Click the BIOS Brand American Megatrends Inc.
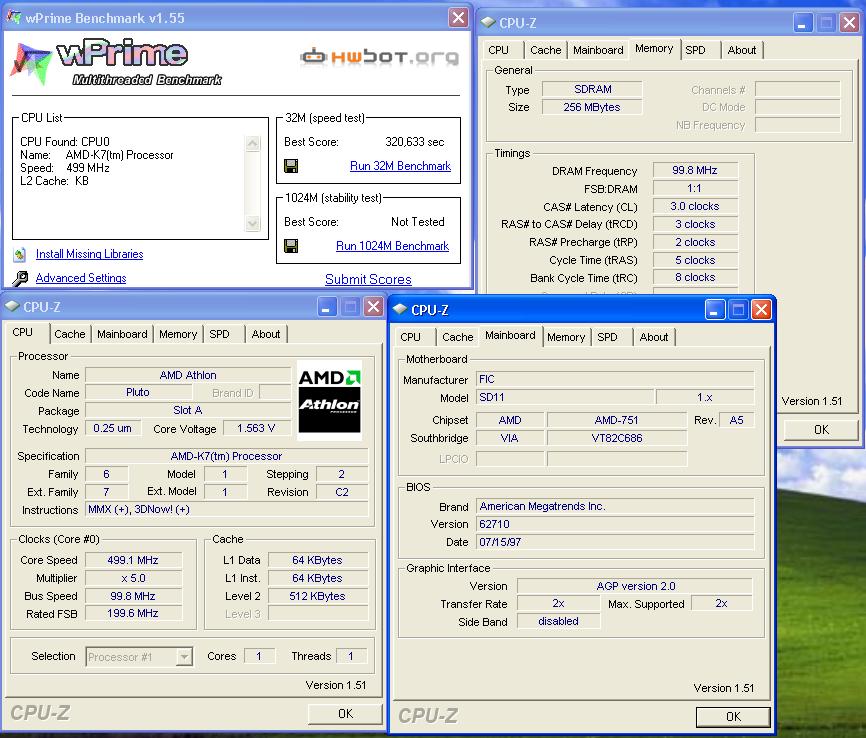Image resolution: width=866 pixels, height=738 pixels. click(615, 506)
